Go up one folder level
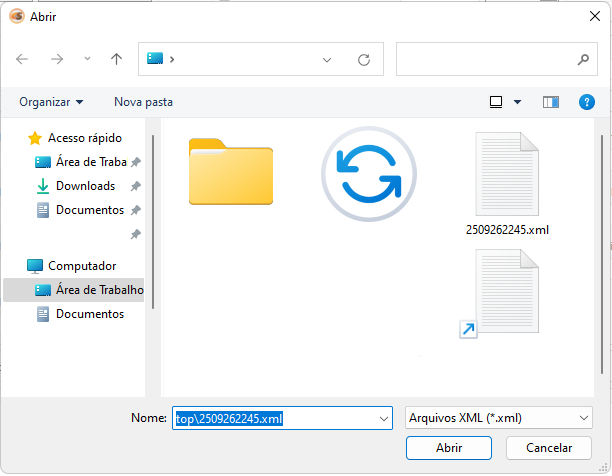The height and width of the screenshot is (476, 612). tap(116, 60)
